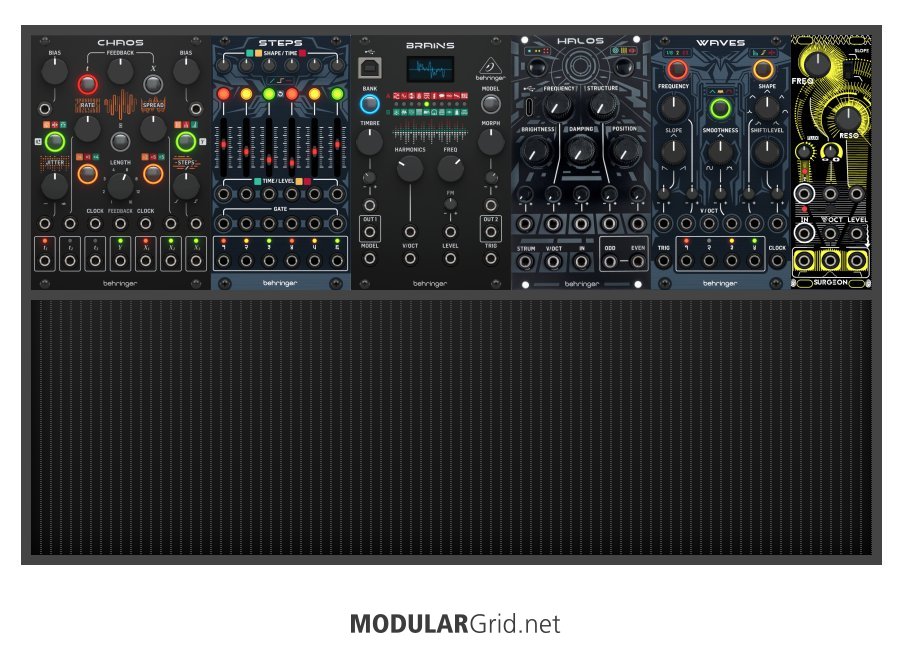Viewport: 912px width, 645px height.
Task: Toggle the left green-ringed button on Chaos
Action: pos(55,141)
